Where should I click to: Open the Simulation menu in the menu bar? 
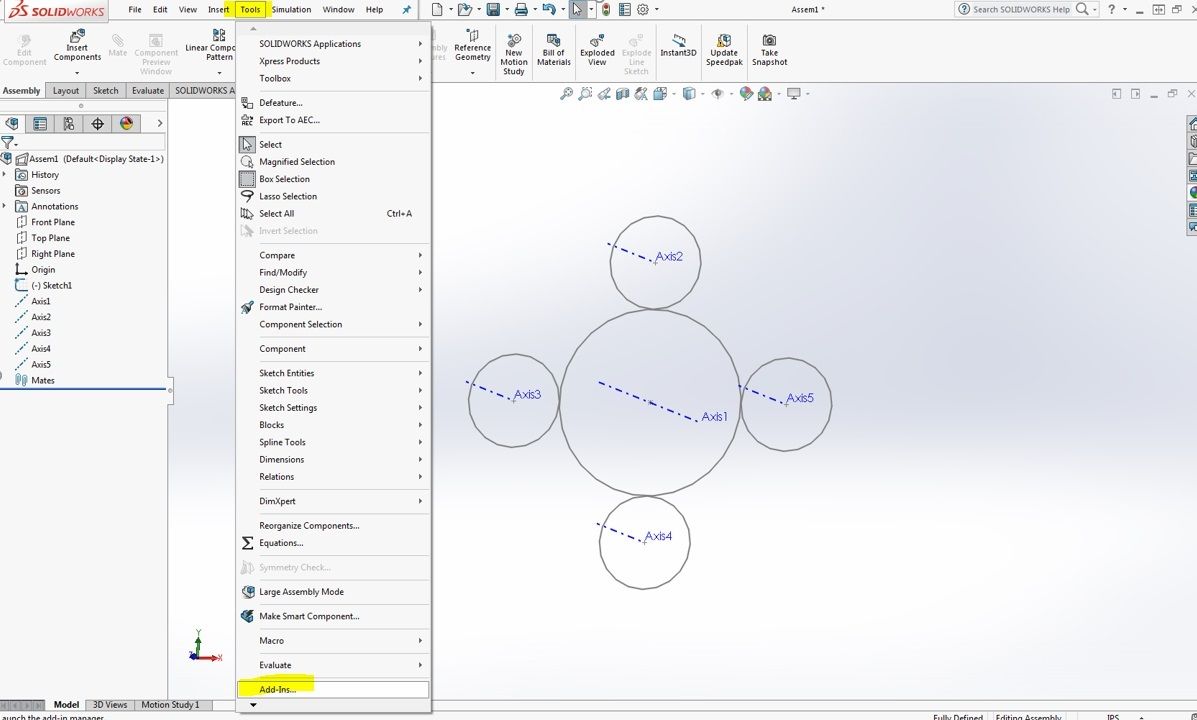pyautogui.click(x=292, y=10)
